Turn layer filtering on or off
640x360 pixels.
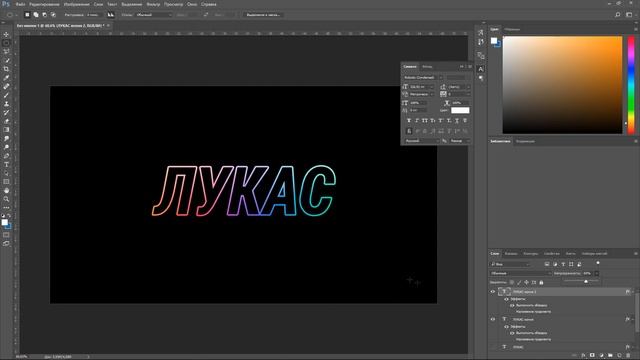coord(598,263)
